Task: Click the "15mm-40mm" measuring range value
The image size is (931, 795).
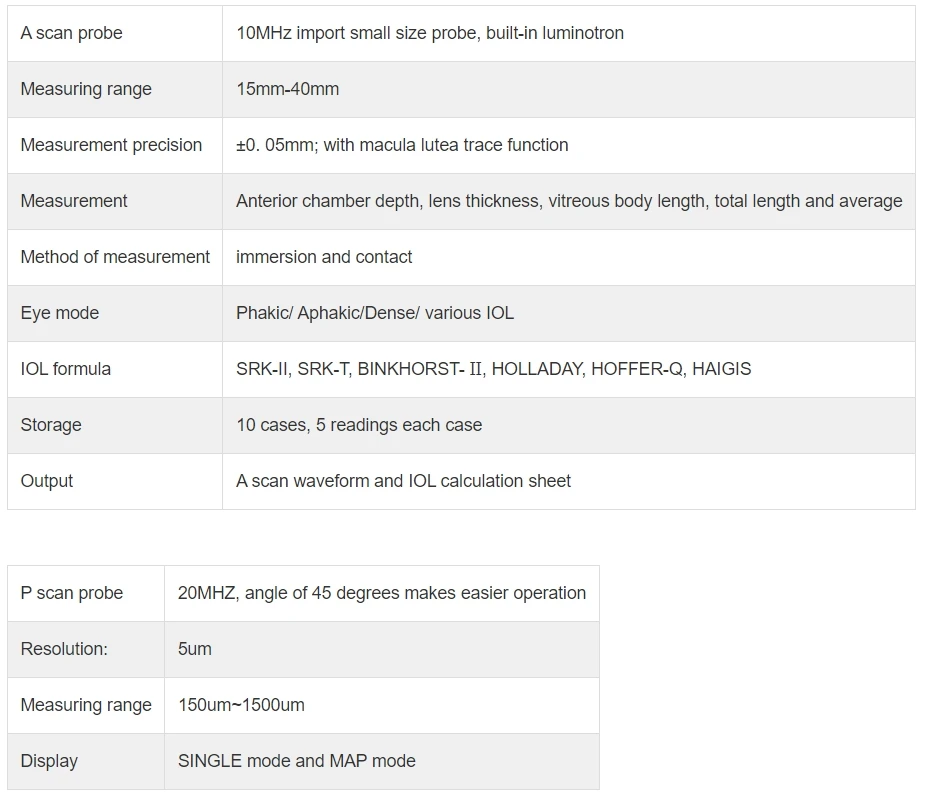Action: click(x=287, y=89)
